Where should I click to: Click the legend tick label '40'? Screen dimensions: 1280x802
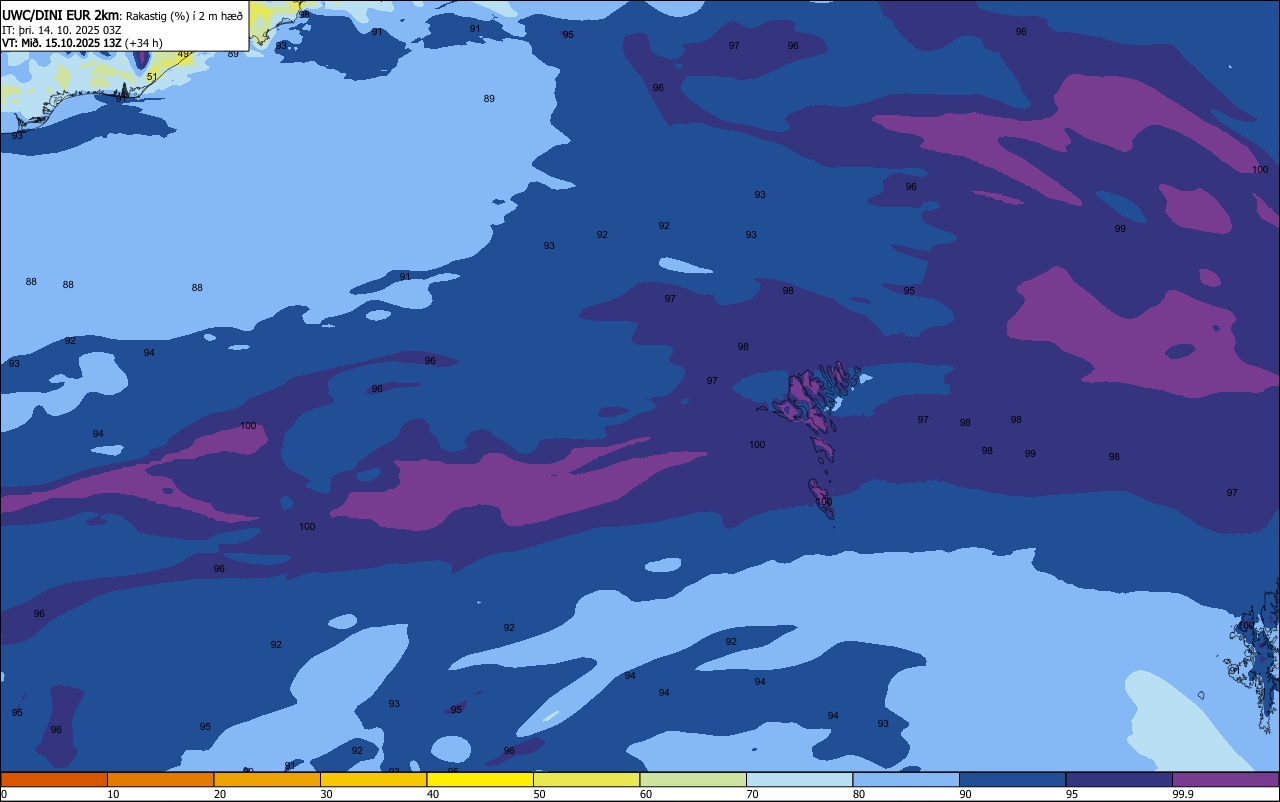coord(433,794)
